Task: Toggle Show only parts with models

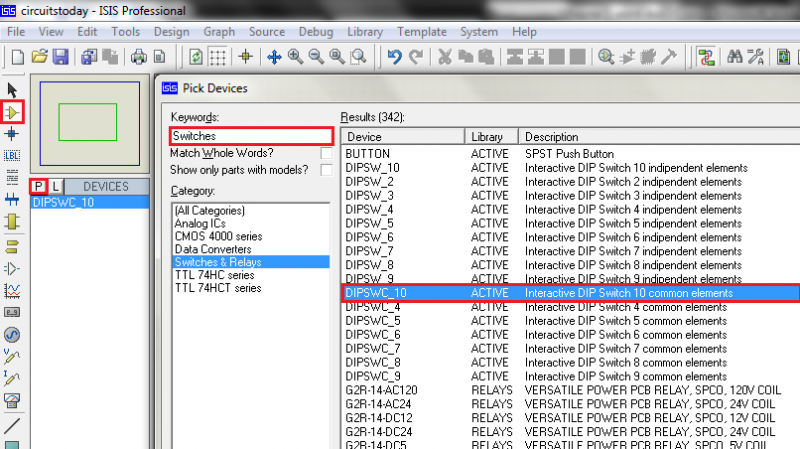Action: [327, 171]
